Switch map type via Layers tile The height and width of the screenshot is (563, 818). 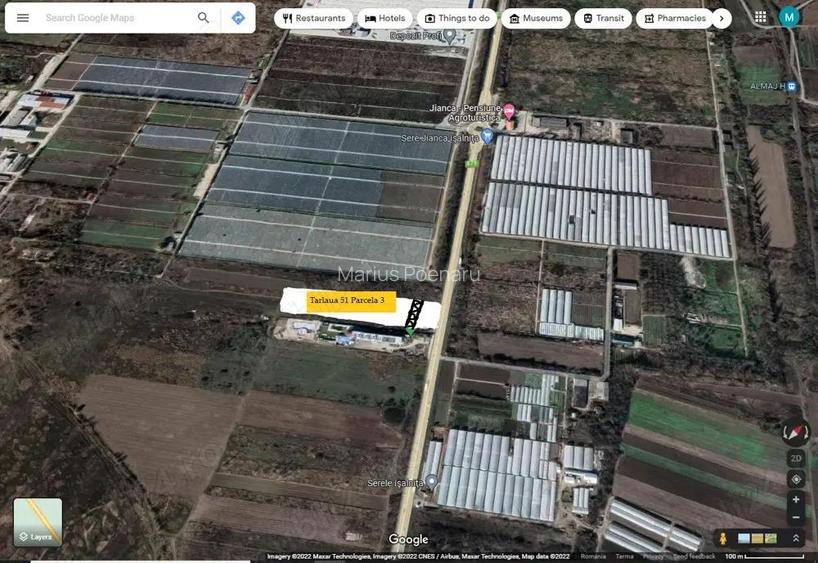coord(38,522)
